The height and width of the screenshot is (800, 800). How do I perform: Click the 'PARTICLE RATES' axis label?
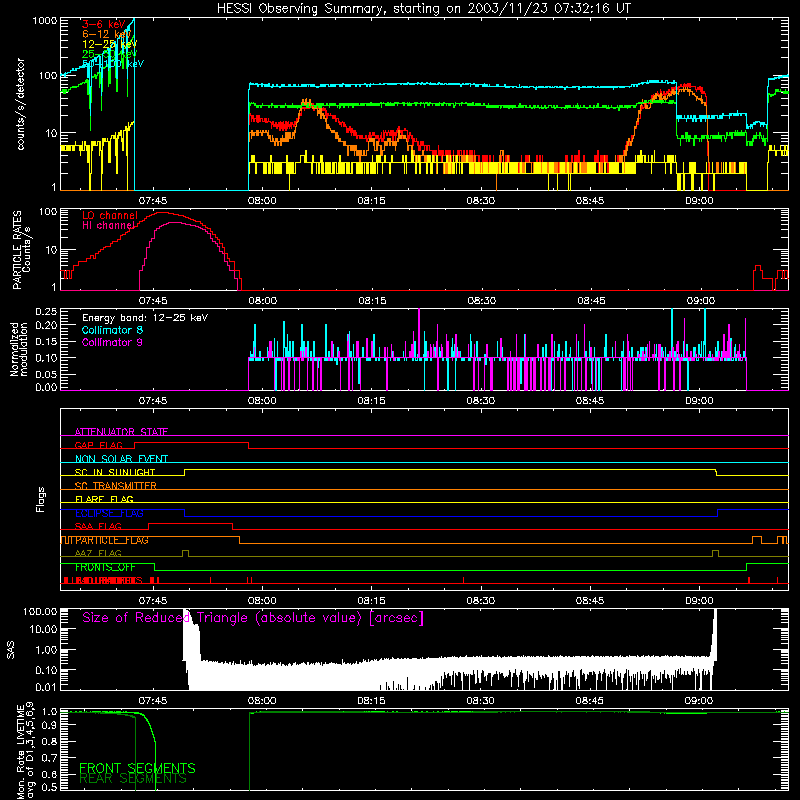pos(17,250)
